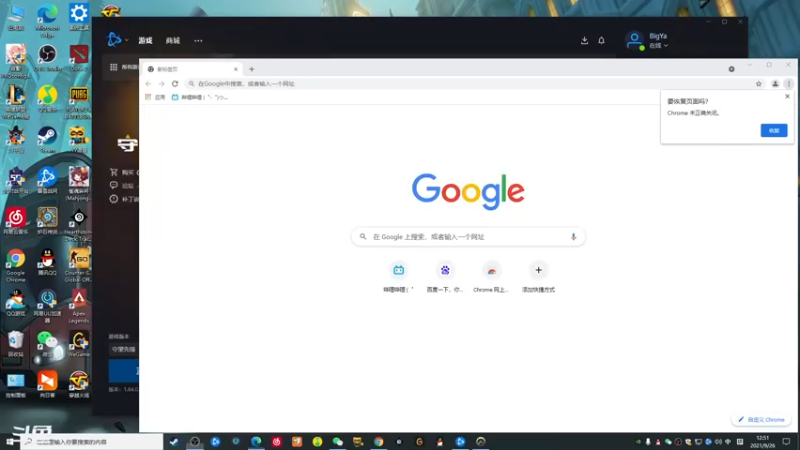Screen dimensions: 800x450
Task: Select the new tab page tab
Action: pos(192,69)
